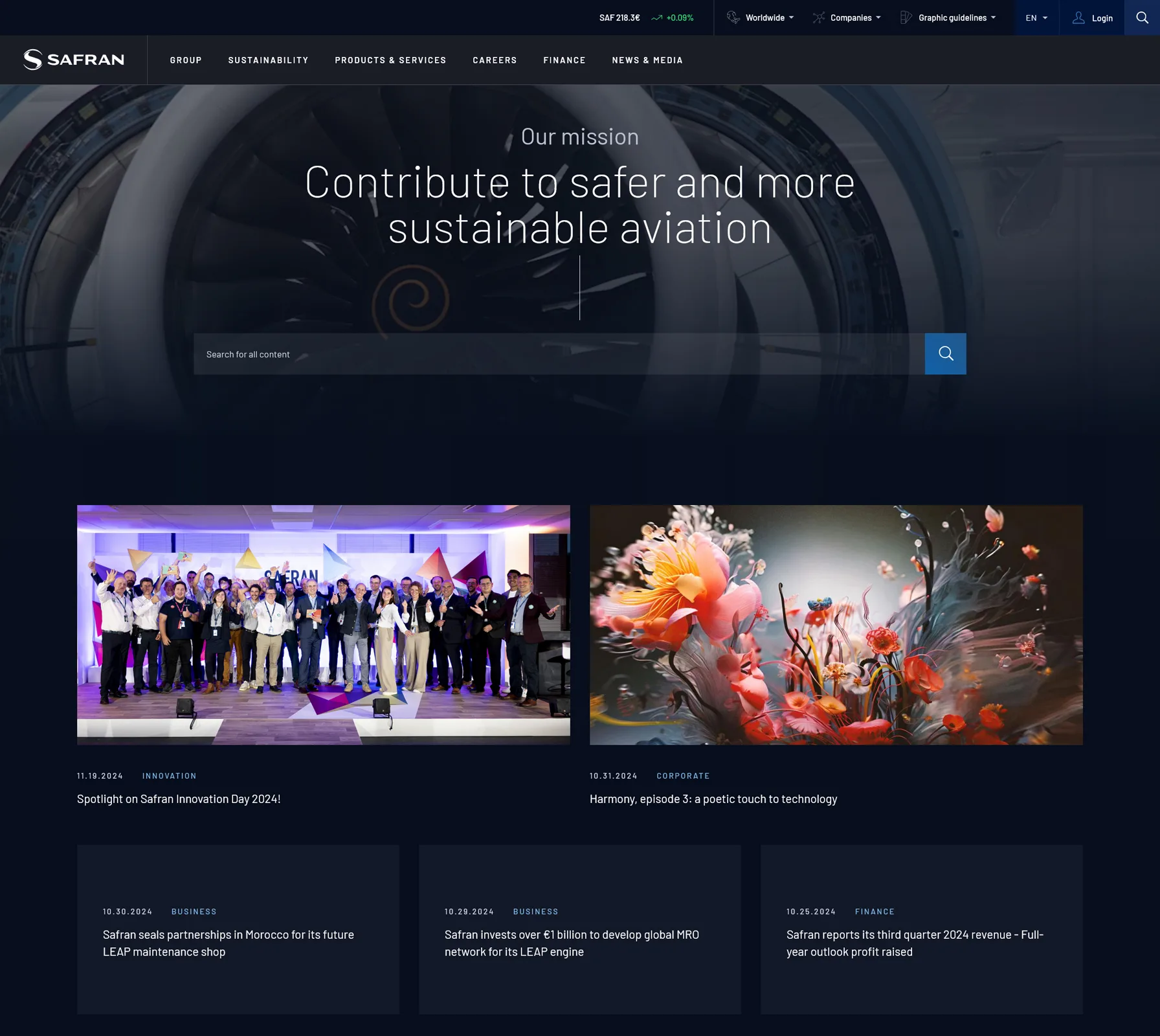
Task: Click the green stock trend arrow icon
Action: coord(657,17)
